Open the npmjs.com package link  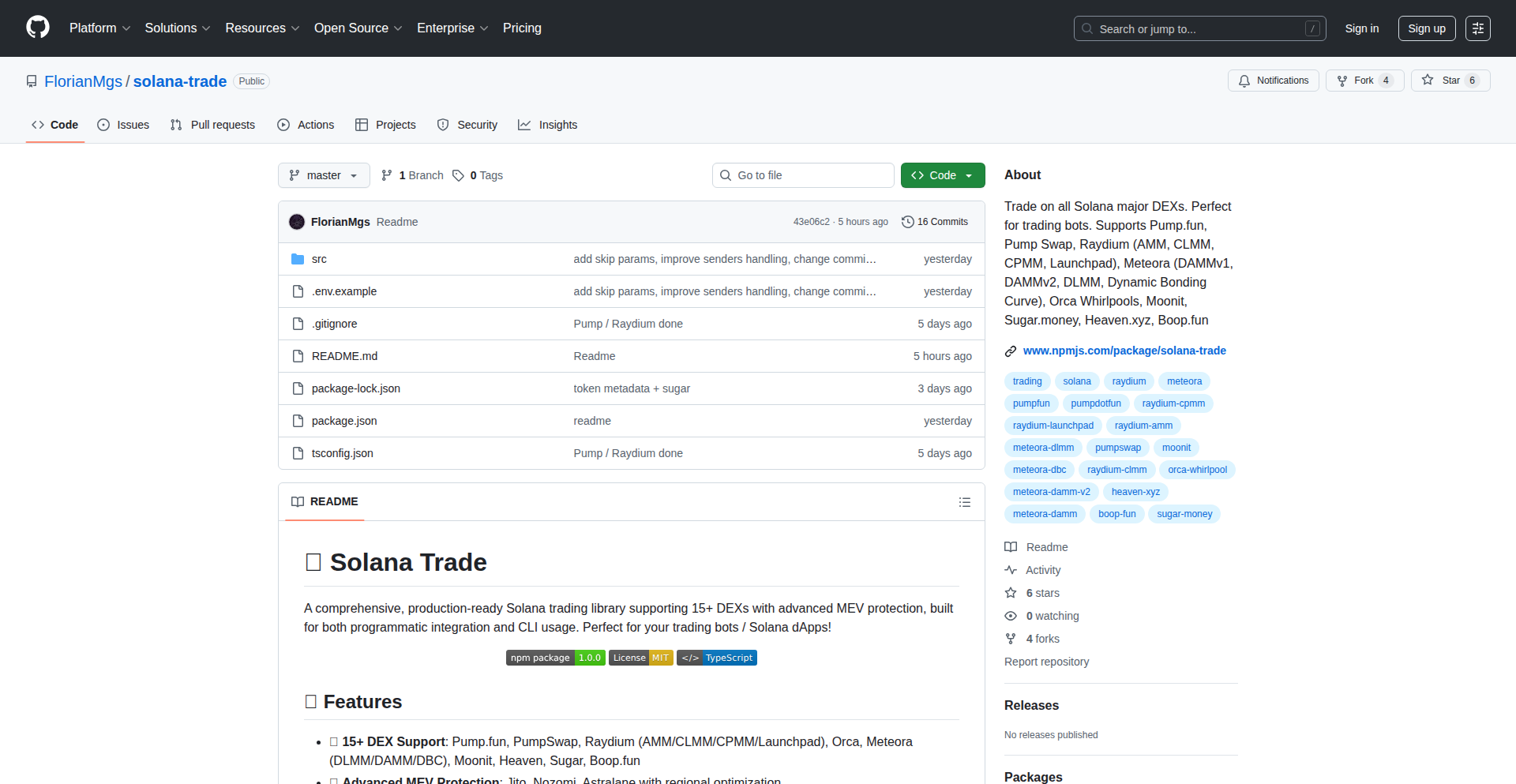[1124, 351]
